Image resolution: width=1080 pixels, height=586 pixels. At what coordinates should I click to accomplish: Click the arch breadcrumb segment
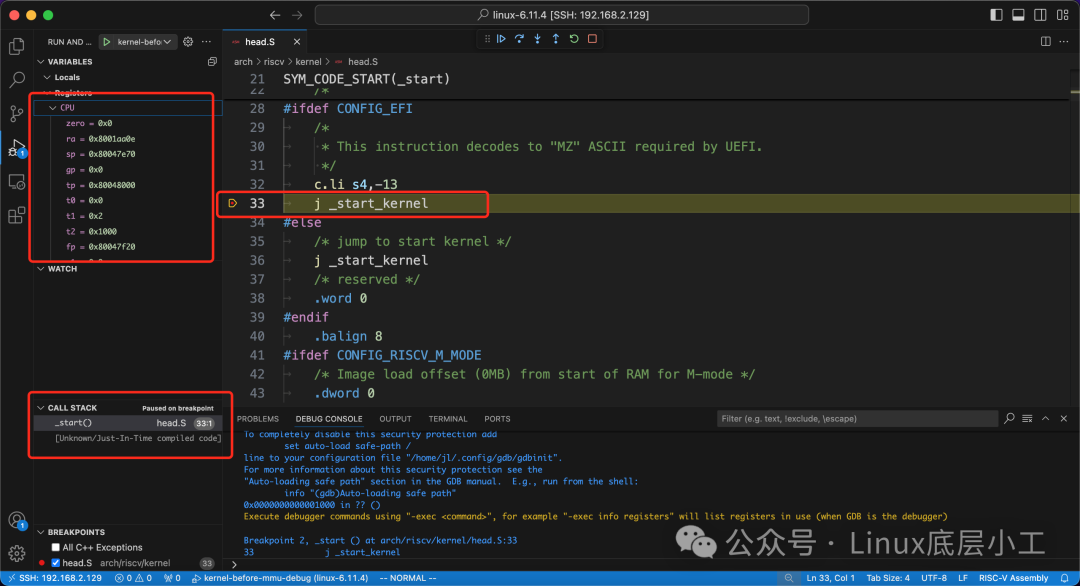coord(243,62)
